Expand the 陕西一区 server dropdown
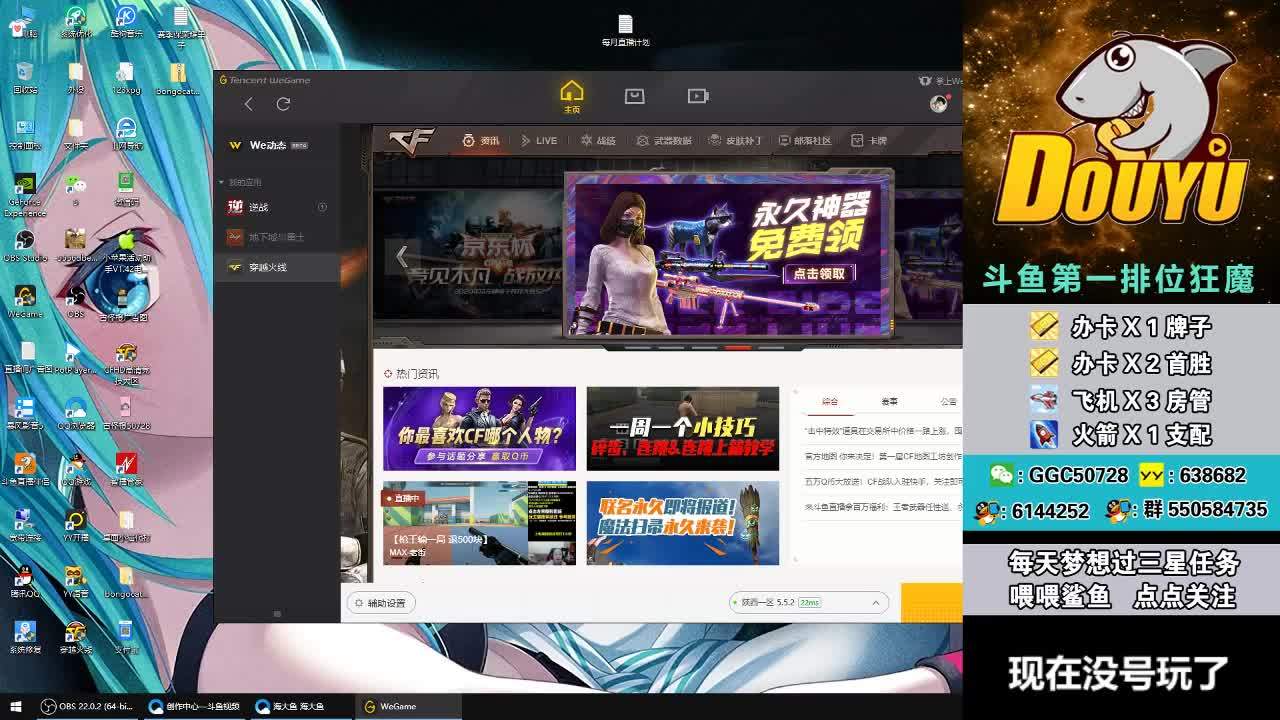Viewport: 1280px width, 720px height. [875, 603]
